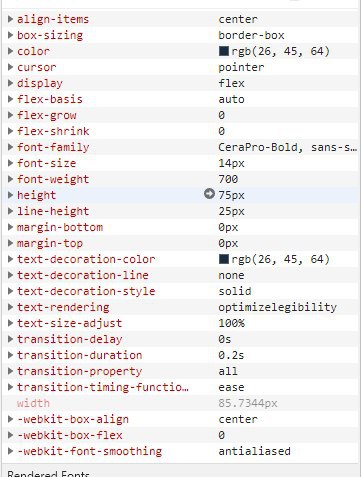Expand the transition-timing-function property

coord(10,387)
